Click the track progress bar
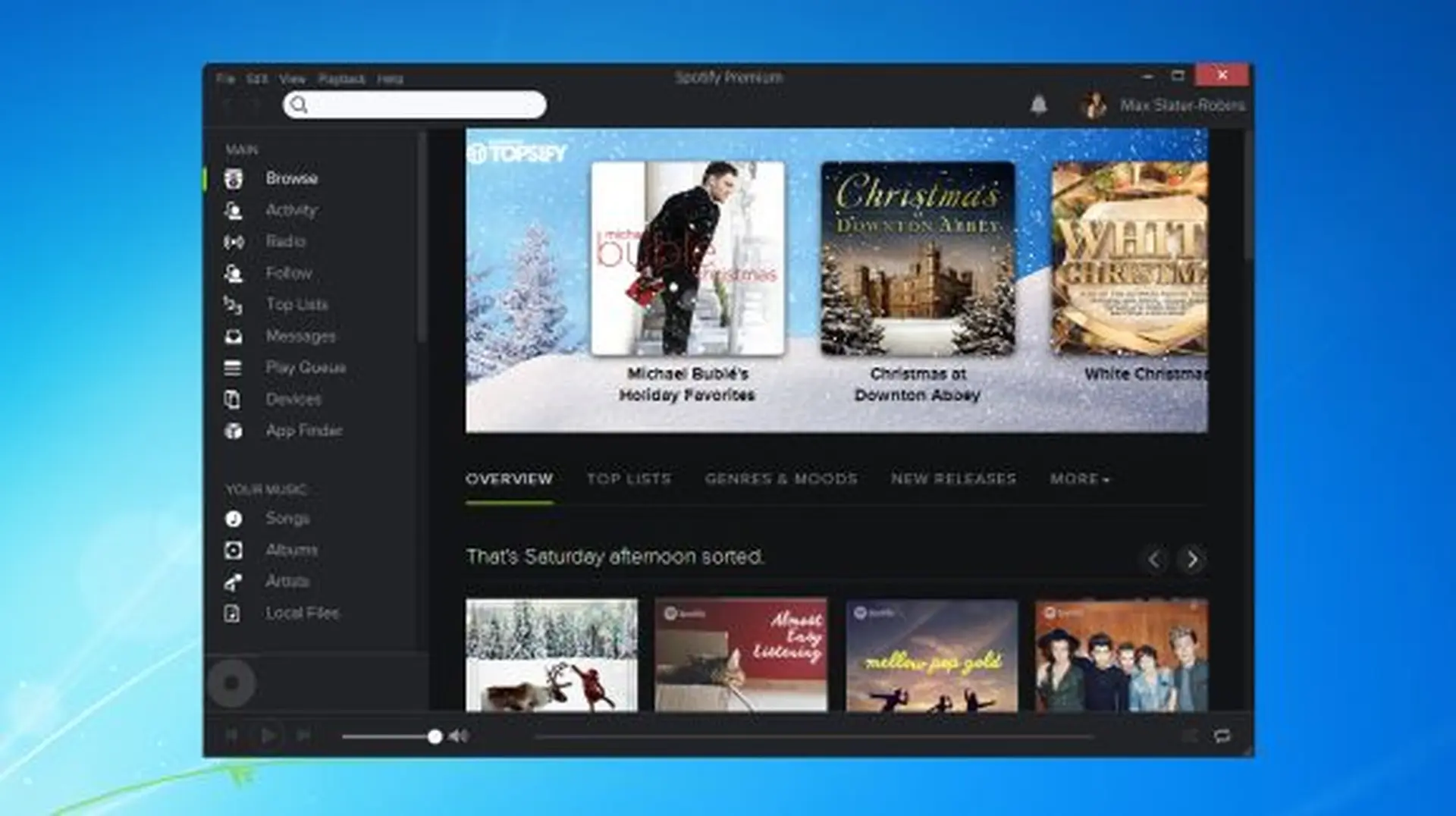This screenshot has width=1456, height=816. [814, 736]
